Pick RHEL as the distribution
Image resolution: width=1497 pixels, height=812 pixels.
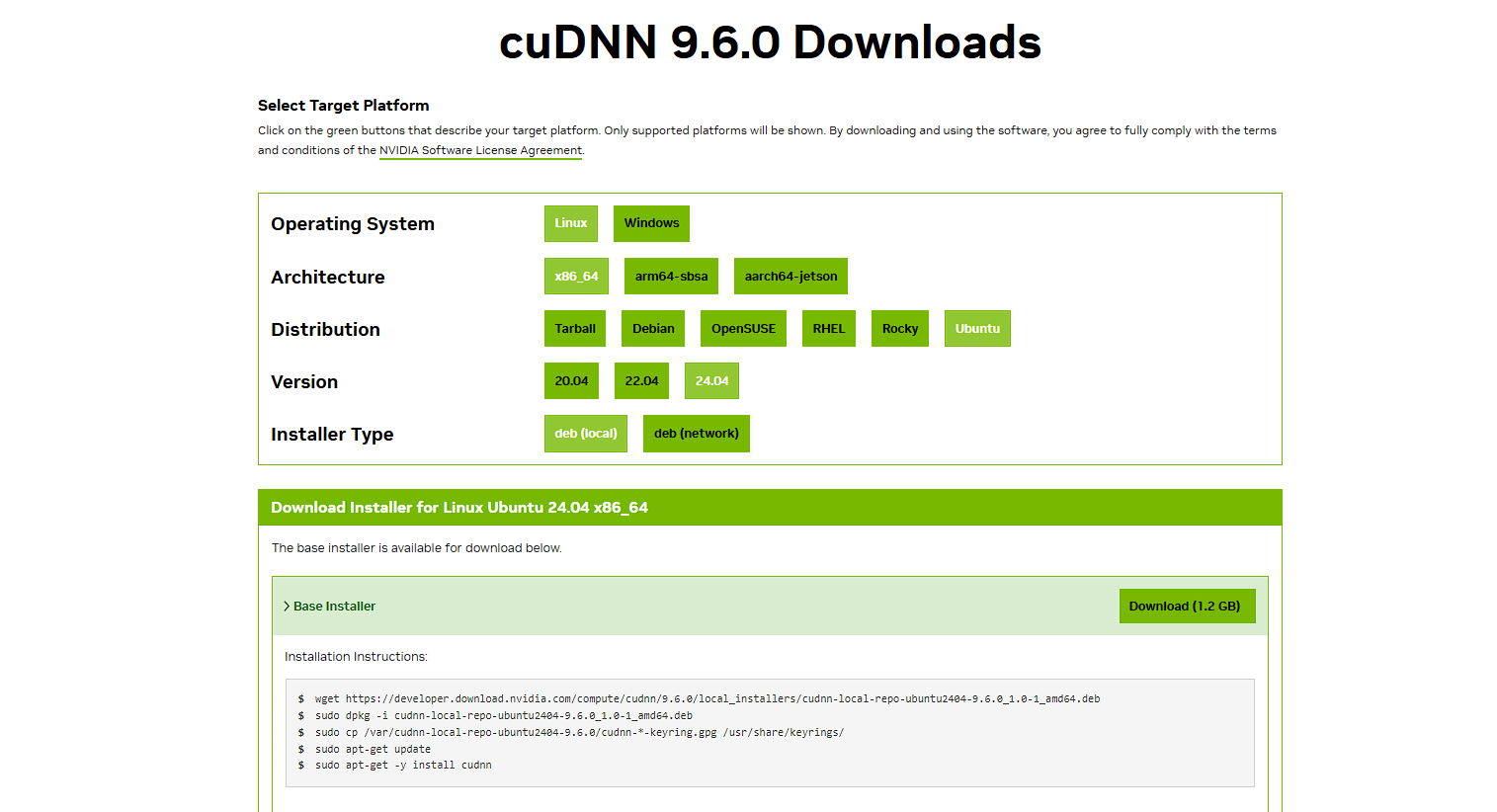[828, 329]
